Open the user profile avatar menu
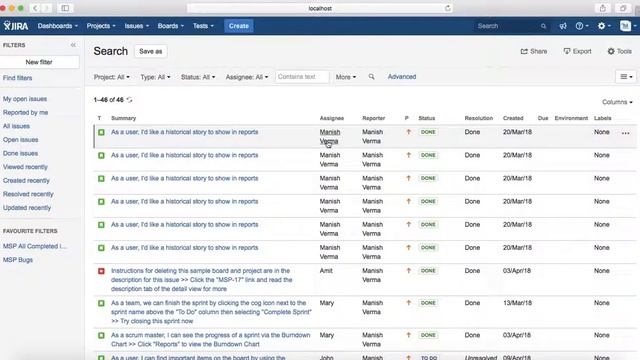The width and height of the screenshot is (640, 360). click(x=628, y=26)
